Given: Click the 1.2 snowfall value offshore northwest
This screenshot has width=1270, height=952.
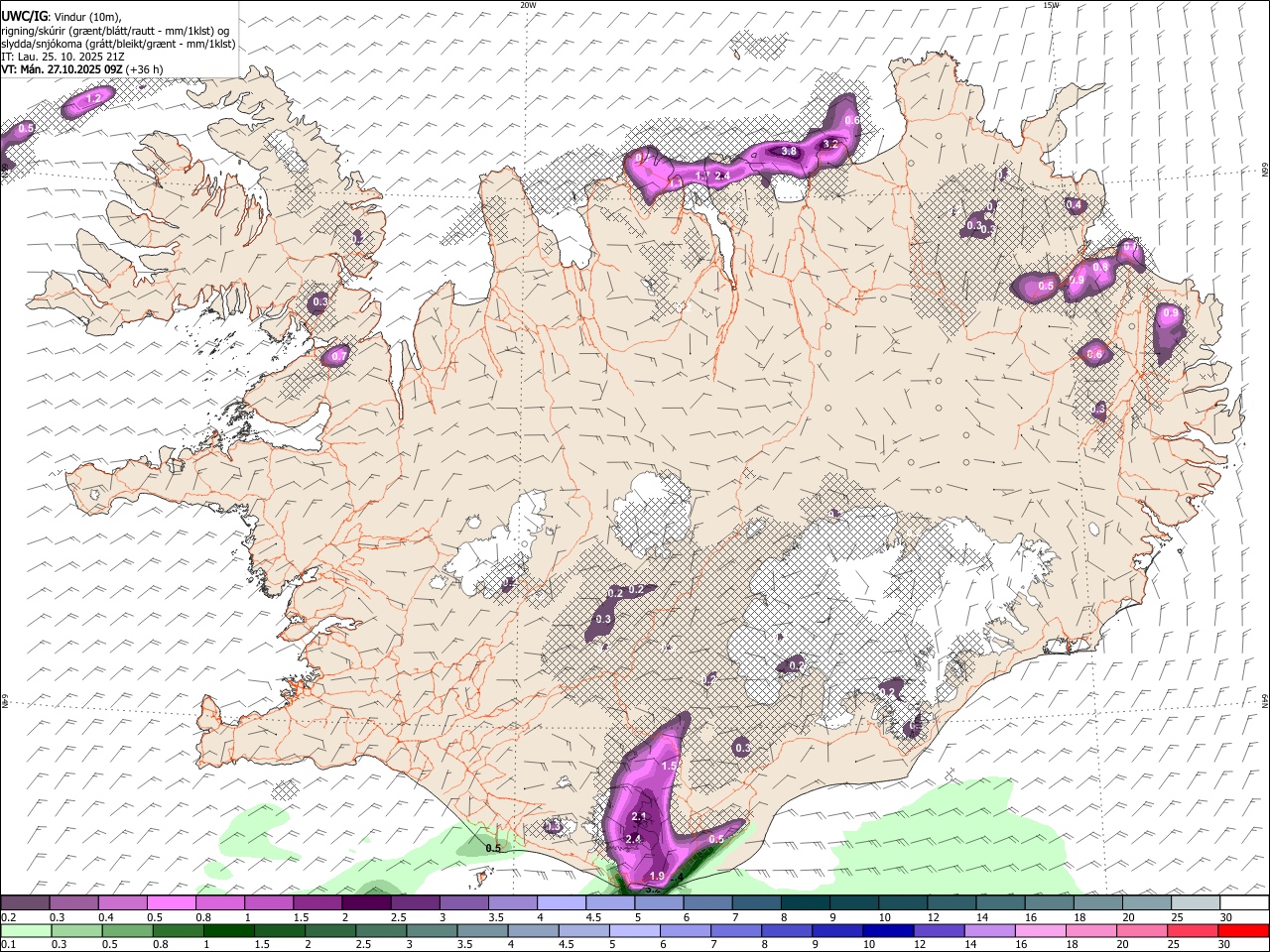Looking at the screenshot, I should 95,98.
